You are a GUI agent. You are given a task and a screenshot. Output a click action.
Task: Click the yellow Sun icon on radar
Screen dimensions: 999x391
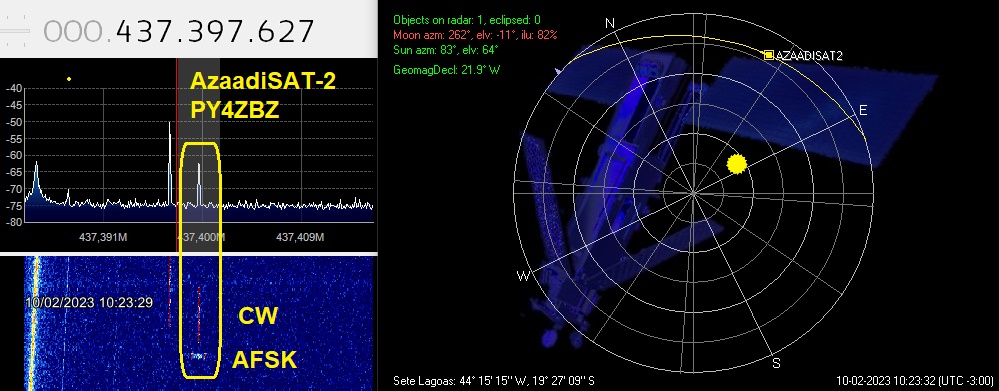coord(737,164)
